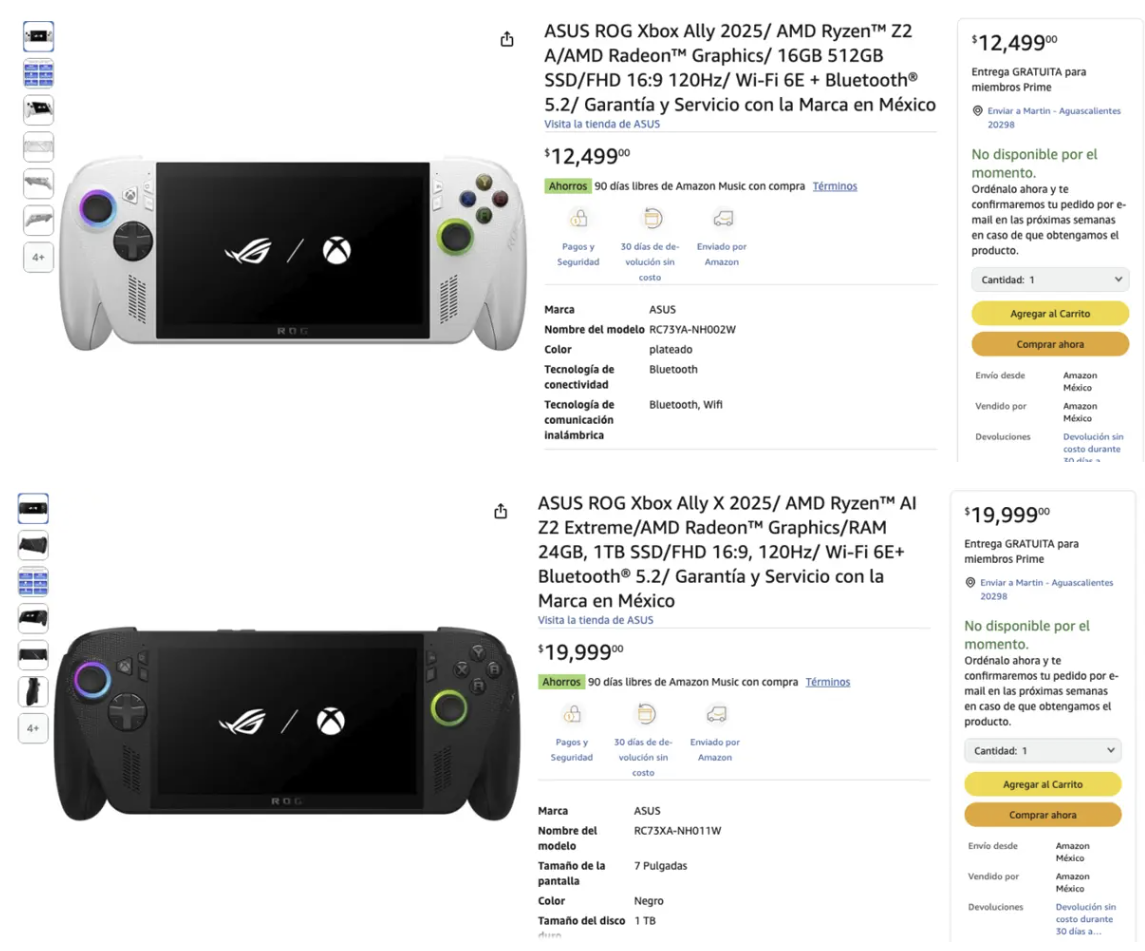Show more thumbnails via 4+ in Ally X gallery

(x=33, y=728)
